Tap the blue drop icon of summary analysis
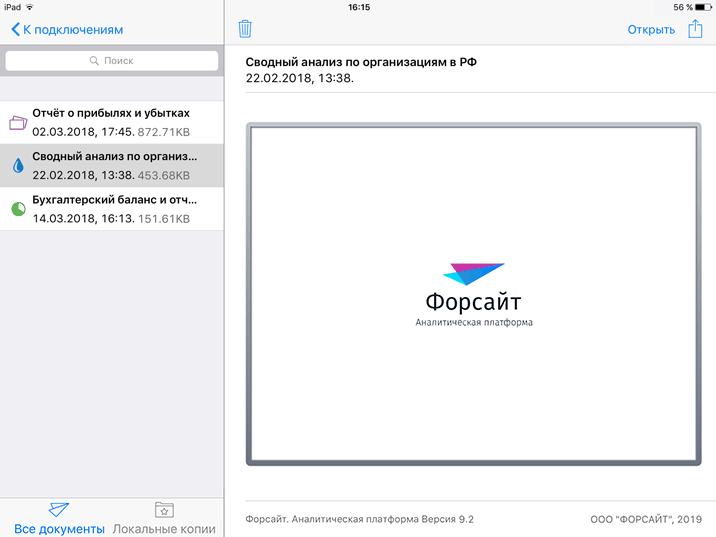The height and width of the screenshot is (537, 716). [18, 165]
